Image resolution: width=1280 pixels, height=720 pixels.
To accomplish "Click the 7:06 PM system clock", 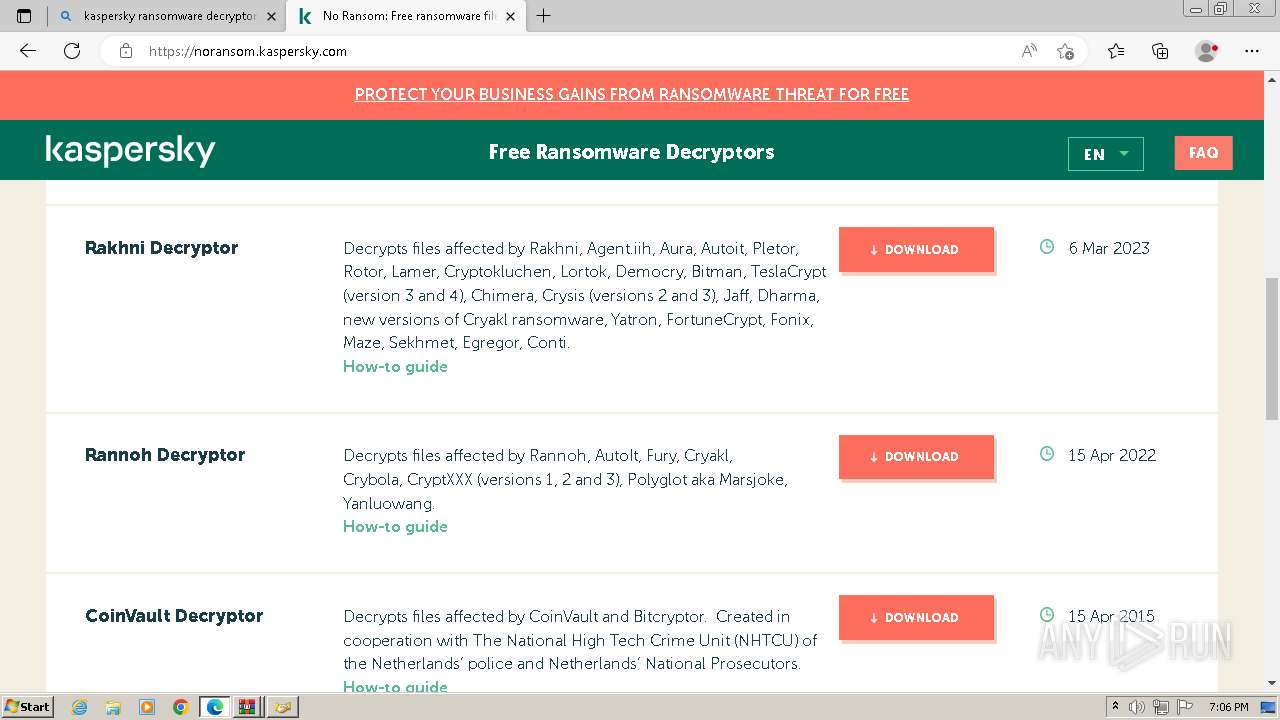I will 1229,707.
